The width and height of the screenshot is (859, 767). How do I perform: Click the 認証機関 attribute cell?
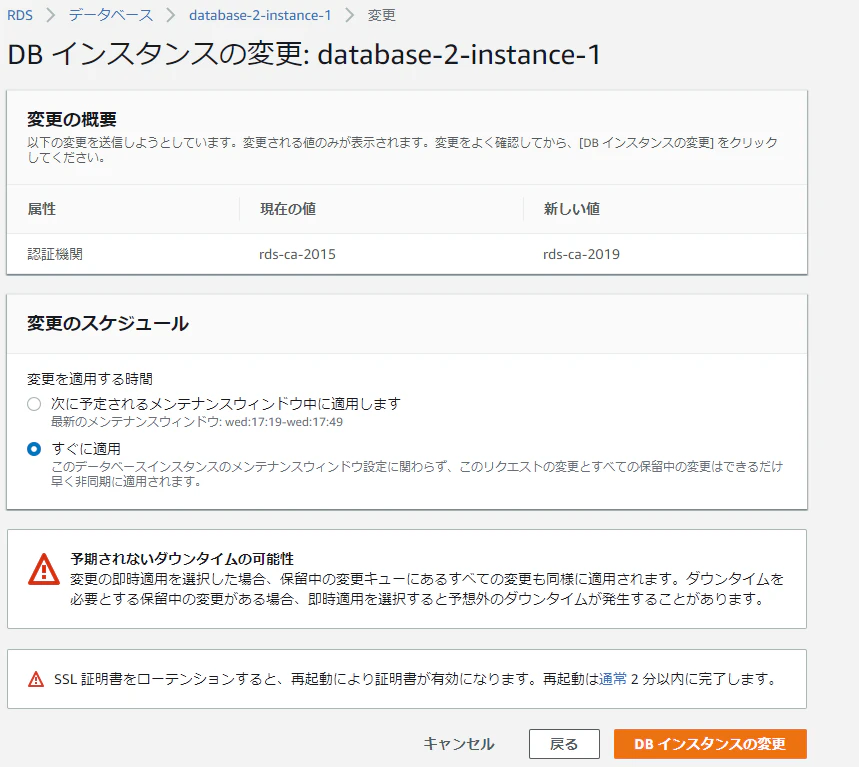(55, 254)
